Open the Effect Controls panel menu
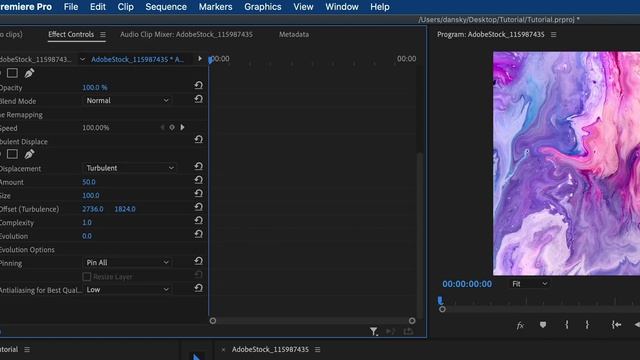The height and width of the screenshot is (360, 640). (103, 35)
